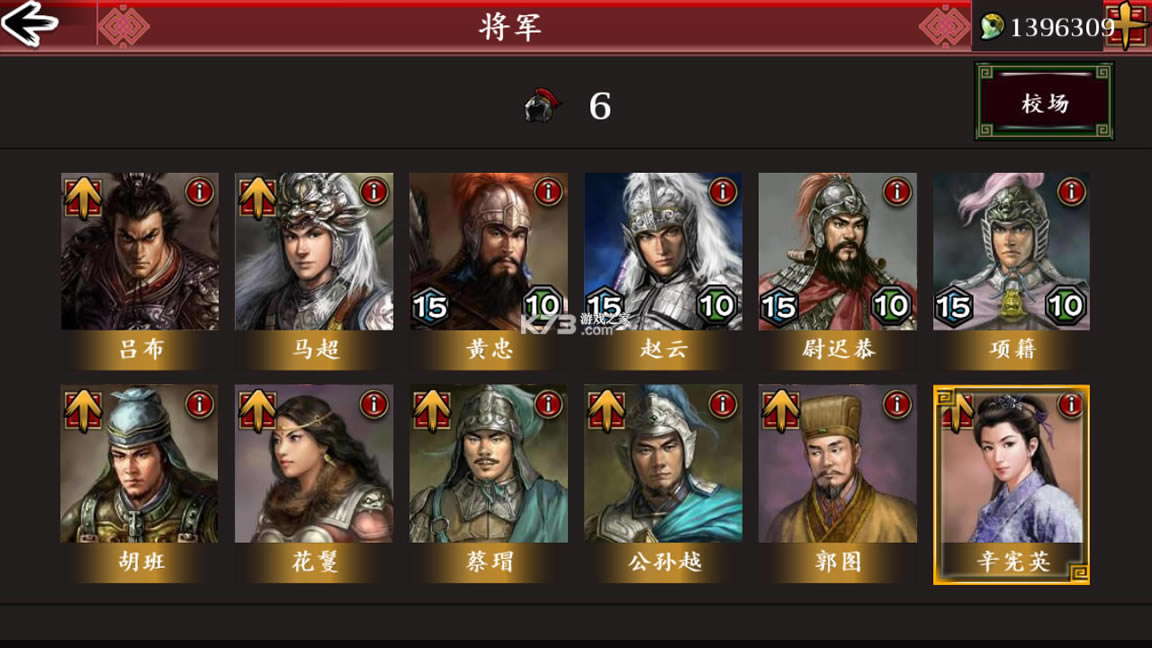Image resolution: width=1152 pixels, height=648 pixels.
Task: Tap the upgrade arrow on 胡班
Action: point(82,410)
